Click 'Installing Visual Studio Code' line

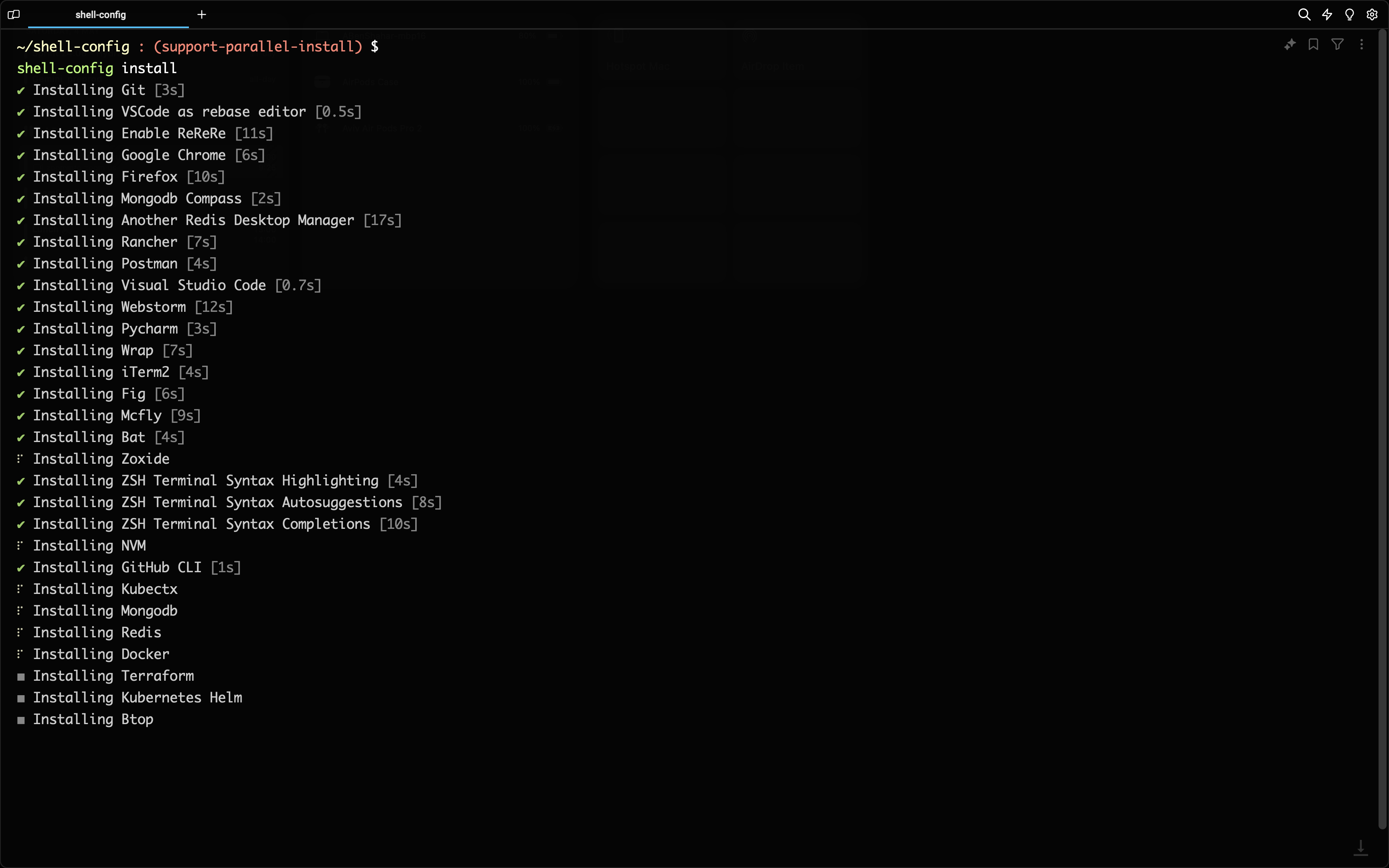169,285
